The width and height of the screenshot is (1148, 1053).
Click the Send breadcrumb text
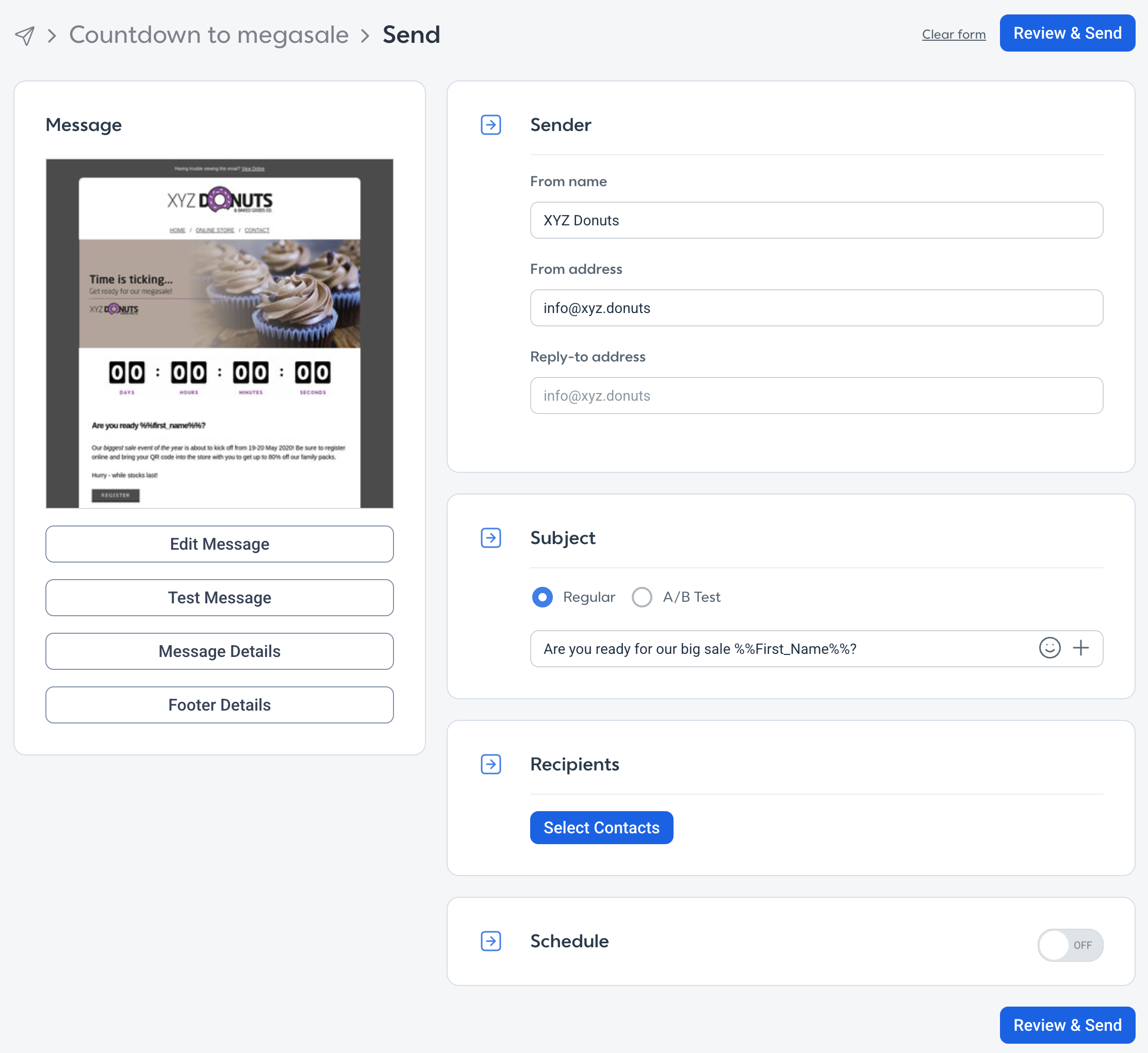(411, 35)
